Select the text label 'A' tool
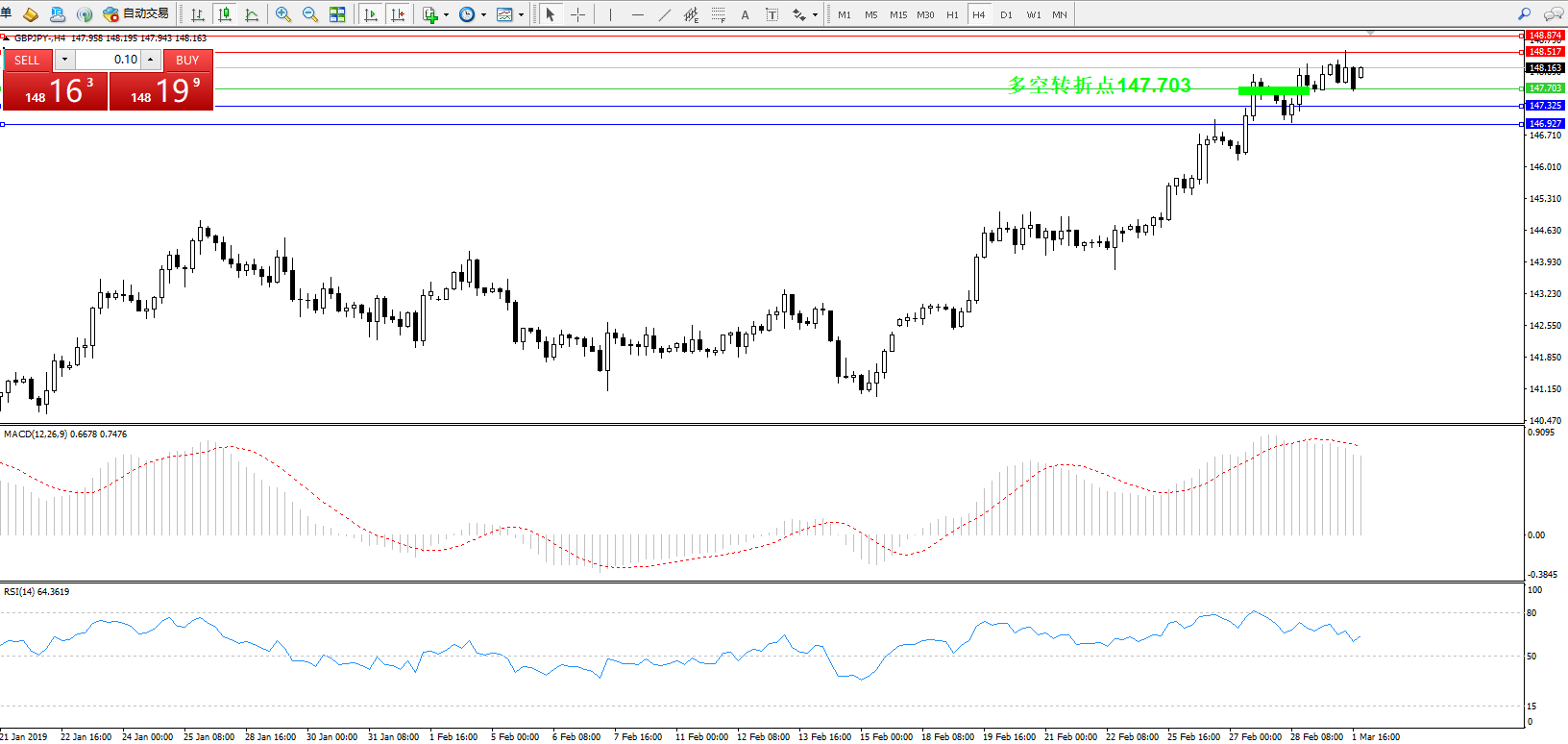The image size is (1568, 744). pyautogui.click(x=745, y=14)
